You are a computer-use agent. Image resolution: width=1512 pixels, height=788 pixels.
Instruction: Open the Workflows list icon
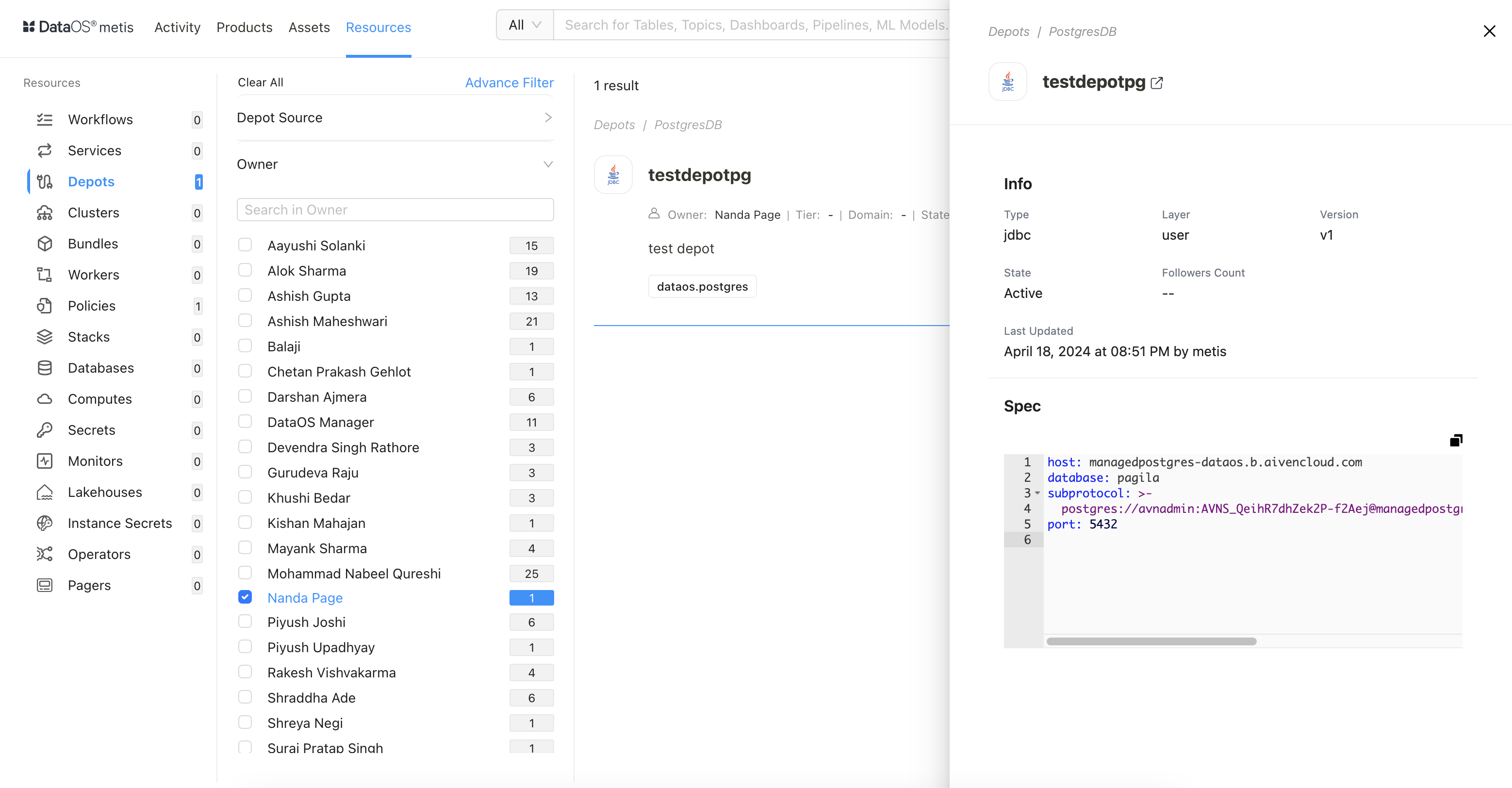[45, 120]
